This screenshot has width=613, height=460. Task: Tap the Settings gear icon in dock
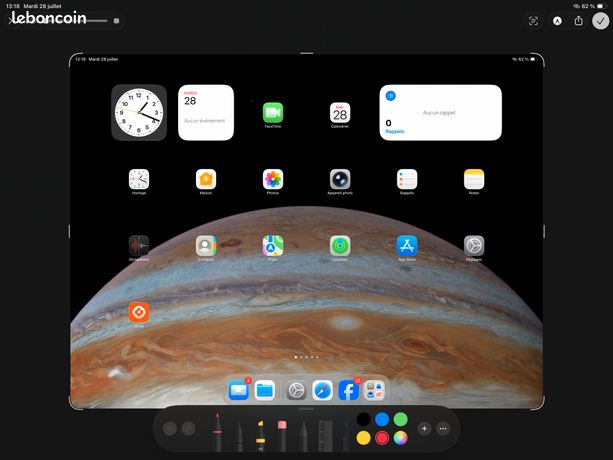click(296, 390)
